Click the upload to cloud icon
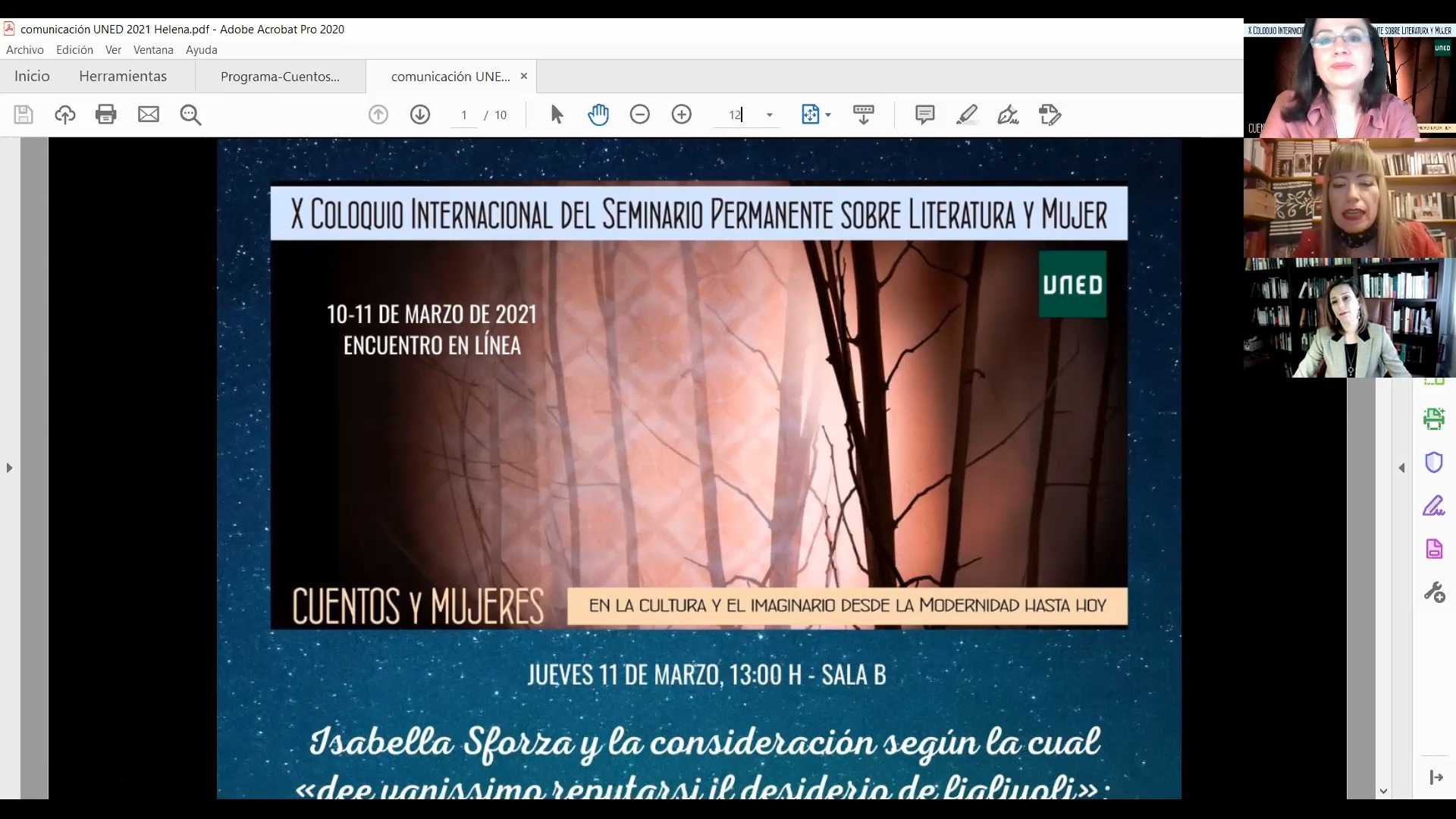1456x819 pixels. [65, 115]
